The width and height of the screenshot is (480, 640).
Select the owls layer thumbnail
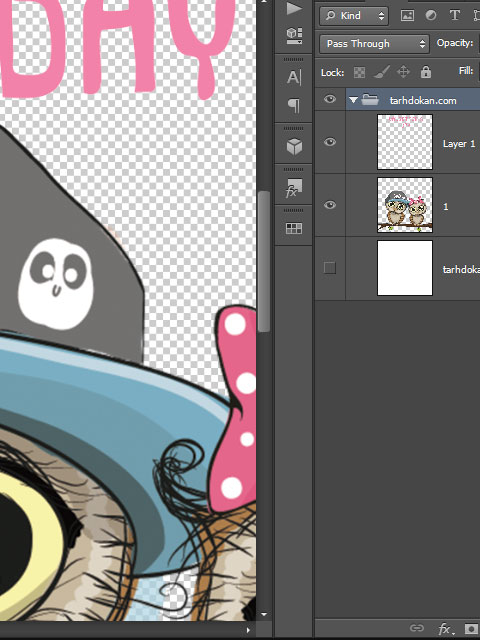(405, 205)
